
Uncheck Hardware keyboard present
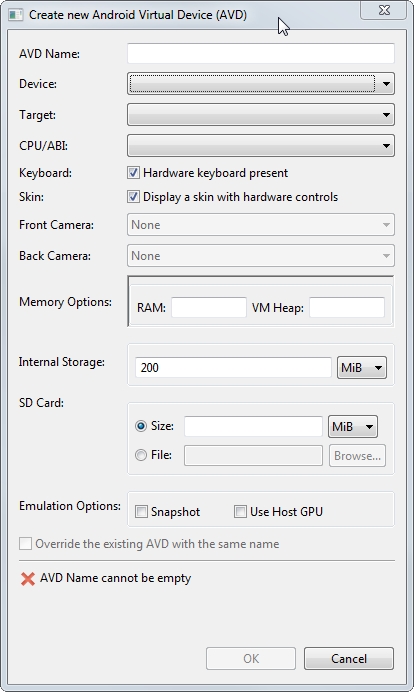coord(133,173)
